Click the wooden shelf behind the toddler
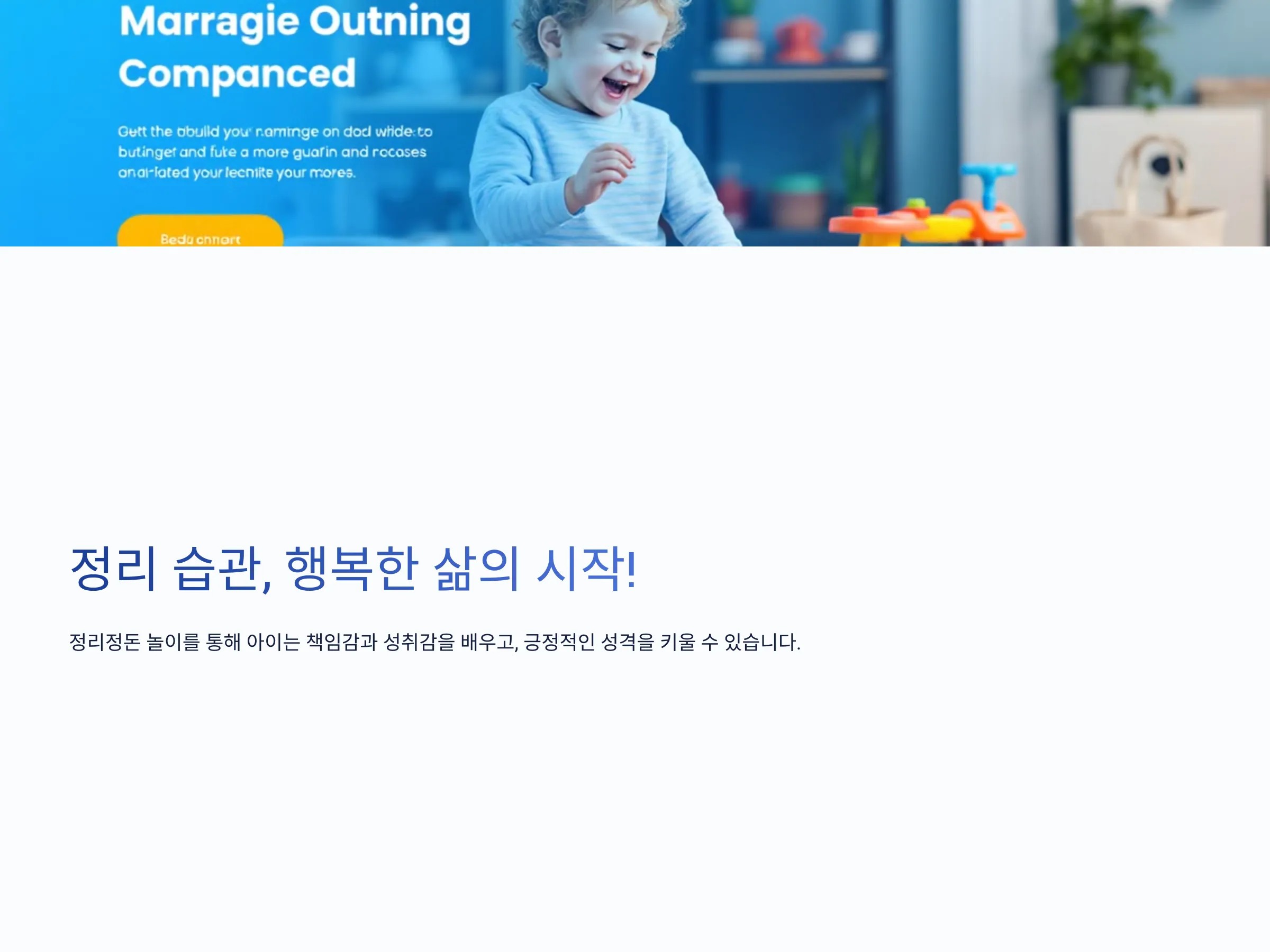Screen dimensions: 1270x952 coord(790,75)
